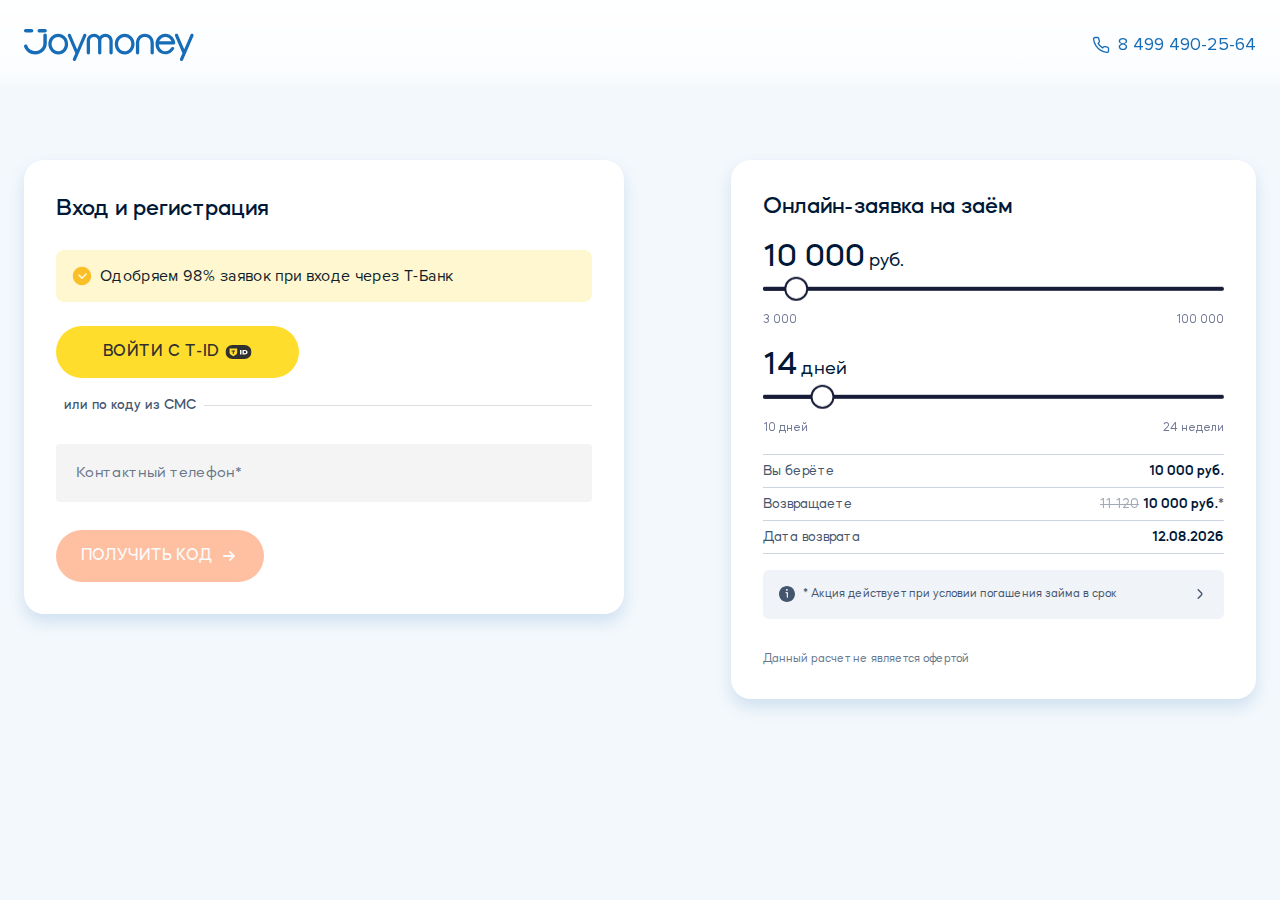Open the Акция действует promo notice text
This screenshot has height=900, width=1280.
pyautogui.click(x=960, y=594)
